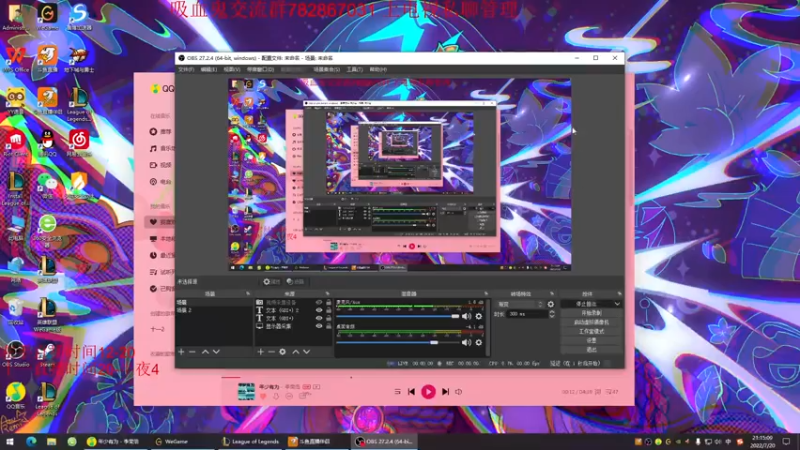800x450 pixels.
Task: Toggle lock on 文本 (GDI+) 2 source
Action: (x=329, y=310)
